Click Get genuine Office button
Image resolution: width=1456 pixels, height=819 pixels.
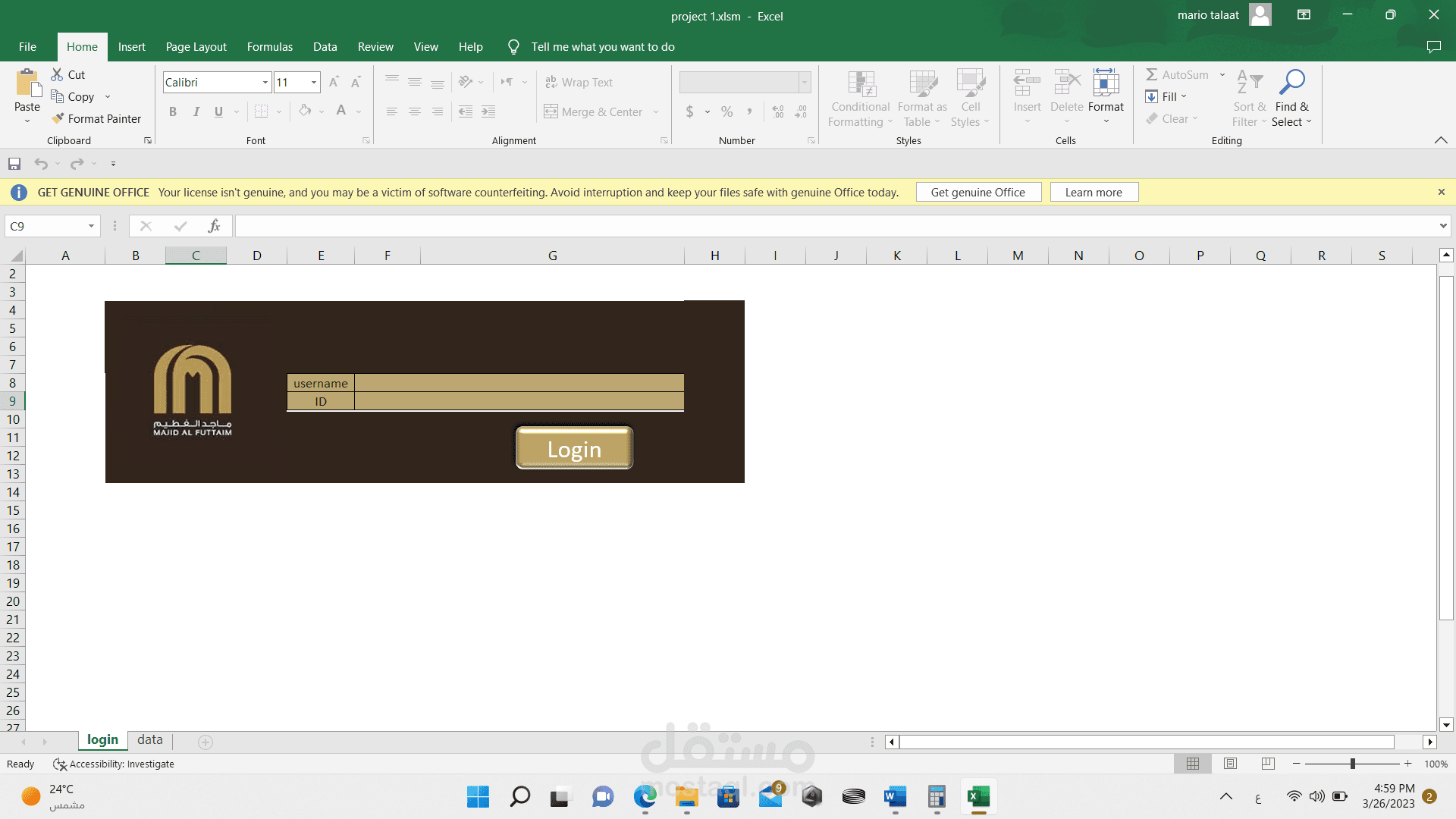point(978,192)
